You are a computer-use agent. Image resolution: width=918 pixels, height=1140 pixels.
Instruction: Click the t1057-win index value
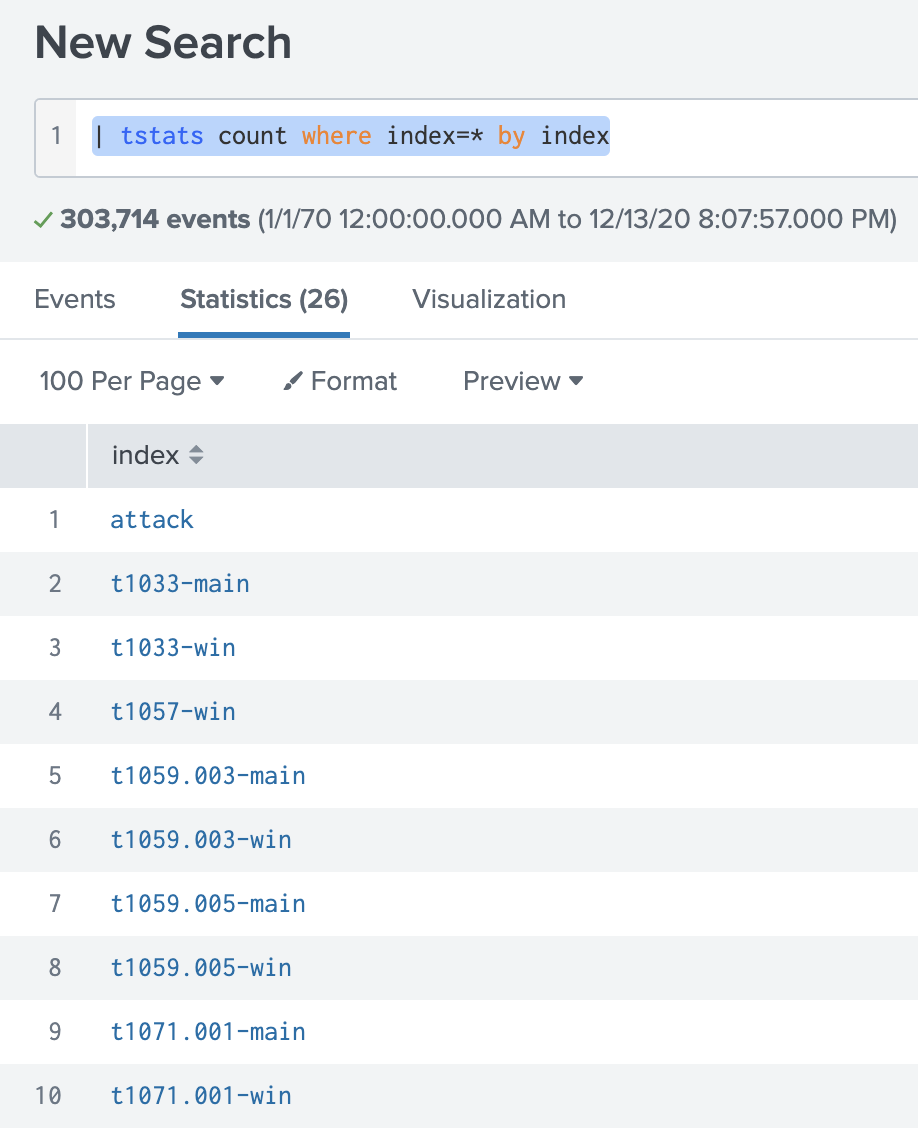(x=173, y=712)
